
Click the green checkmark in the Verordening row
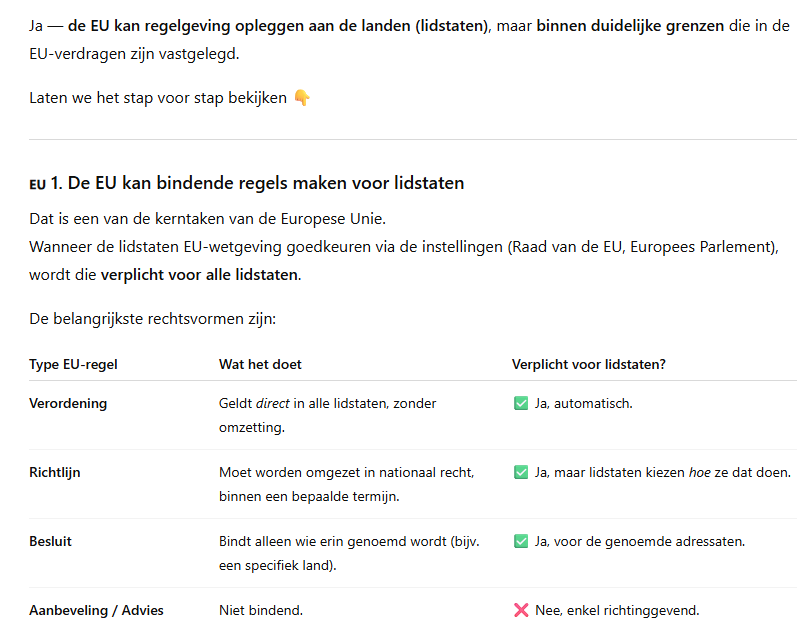520,404
